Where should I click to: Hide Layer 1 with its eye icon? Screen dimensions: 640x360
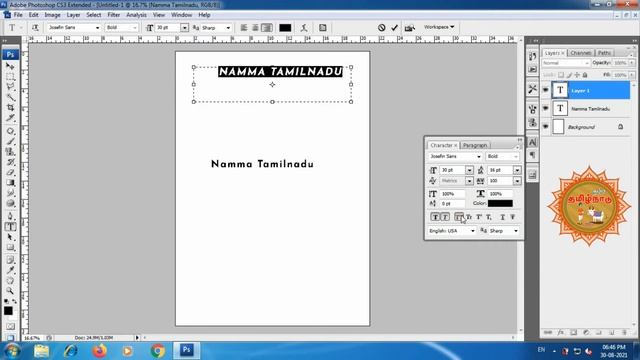tap(546, 90)
